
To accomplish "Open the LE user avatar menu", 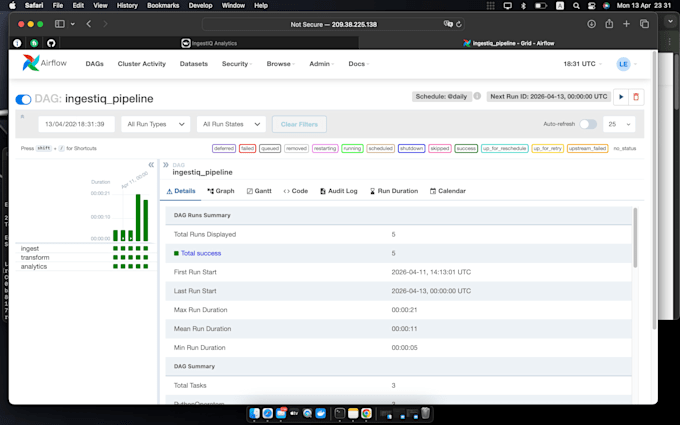I will click(x=627, y=64).
